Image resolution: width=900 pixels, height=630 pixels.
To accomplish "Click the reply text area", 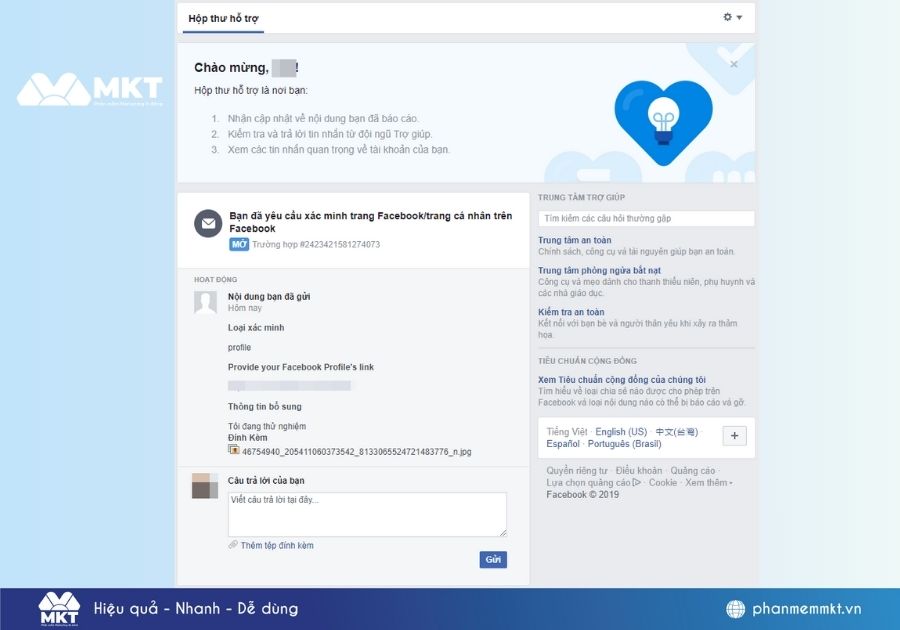I will (367, 514).
